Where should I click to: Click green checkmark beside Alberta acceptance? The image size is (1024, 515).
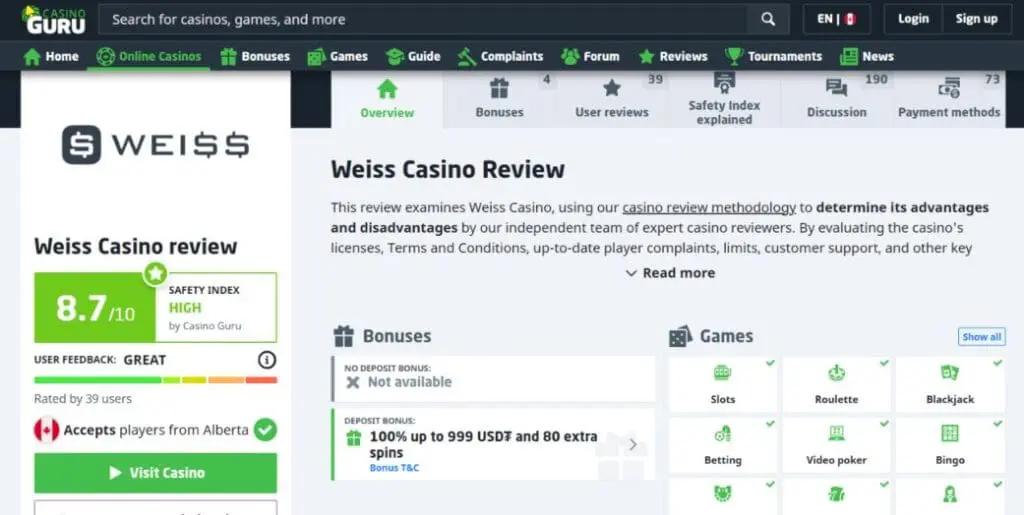click(x=265, y=430)
